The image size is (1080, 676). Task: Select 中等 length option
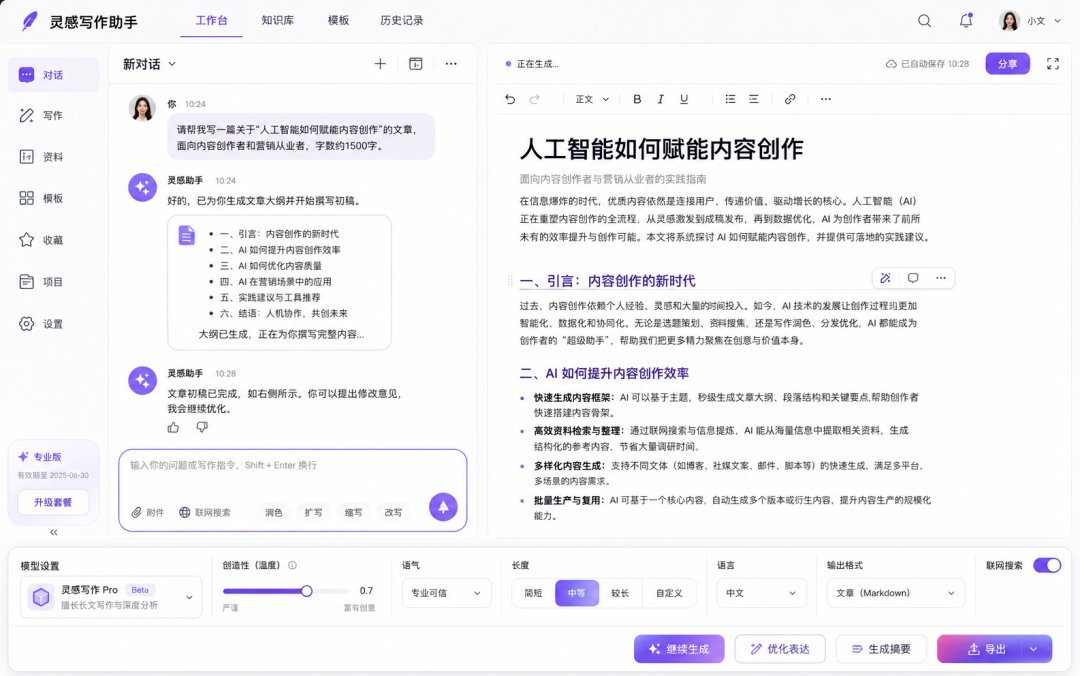click(577, 593)
